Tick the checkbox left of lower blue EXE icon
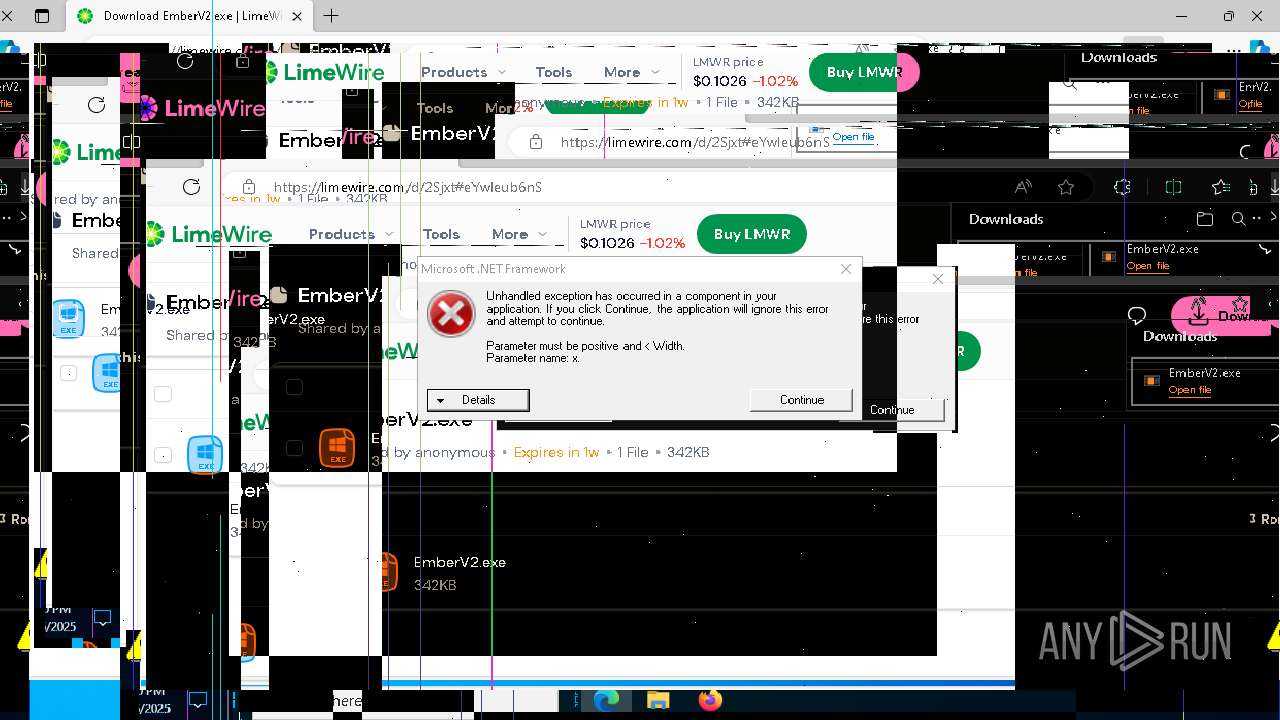 tap(163, 455)
